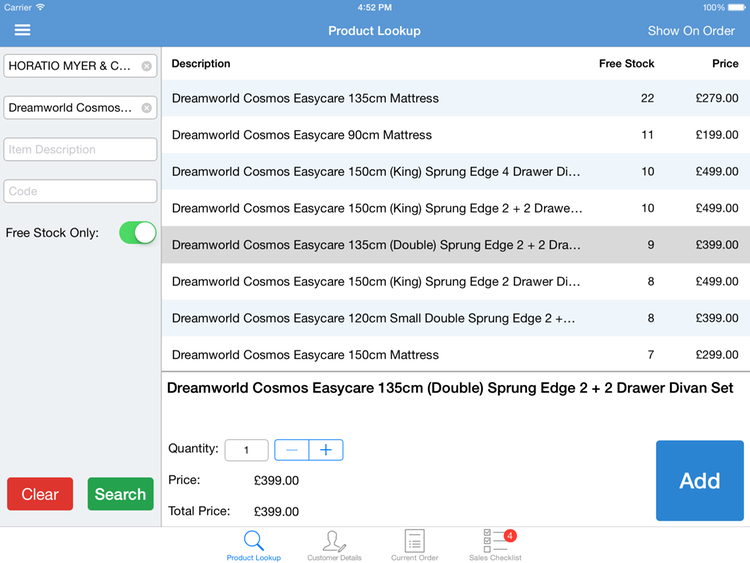
Task: Decrease quantity with the minus button
Action: point(292,450)
